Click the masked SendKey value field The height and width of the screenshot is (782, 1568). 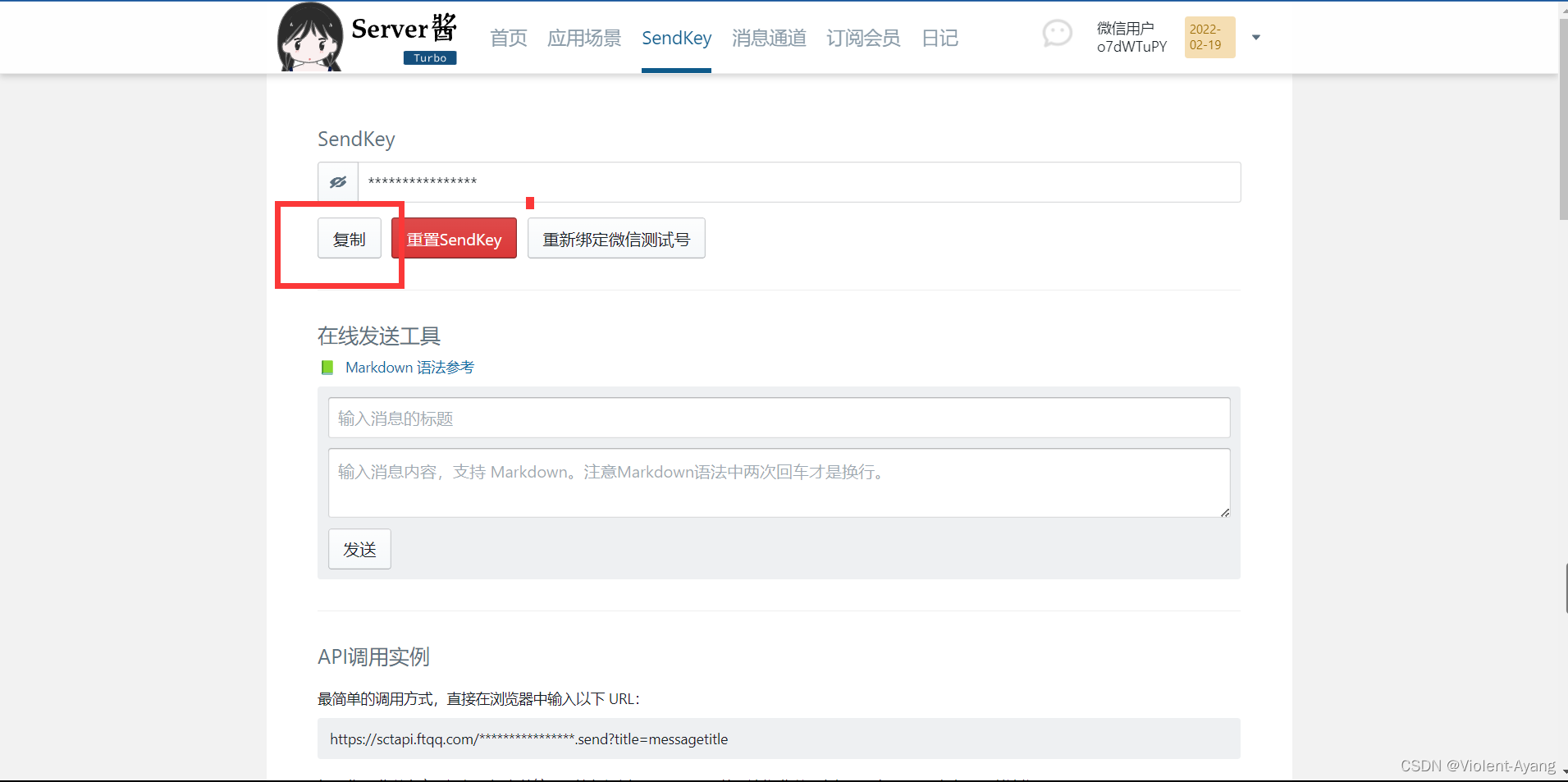coord(799,182)
